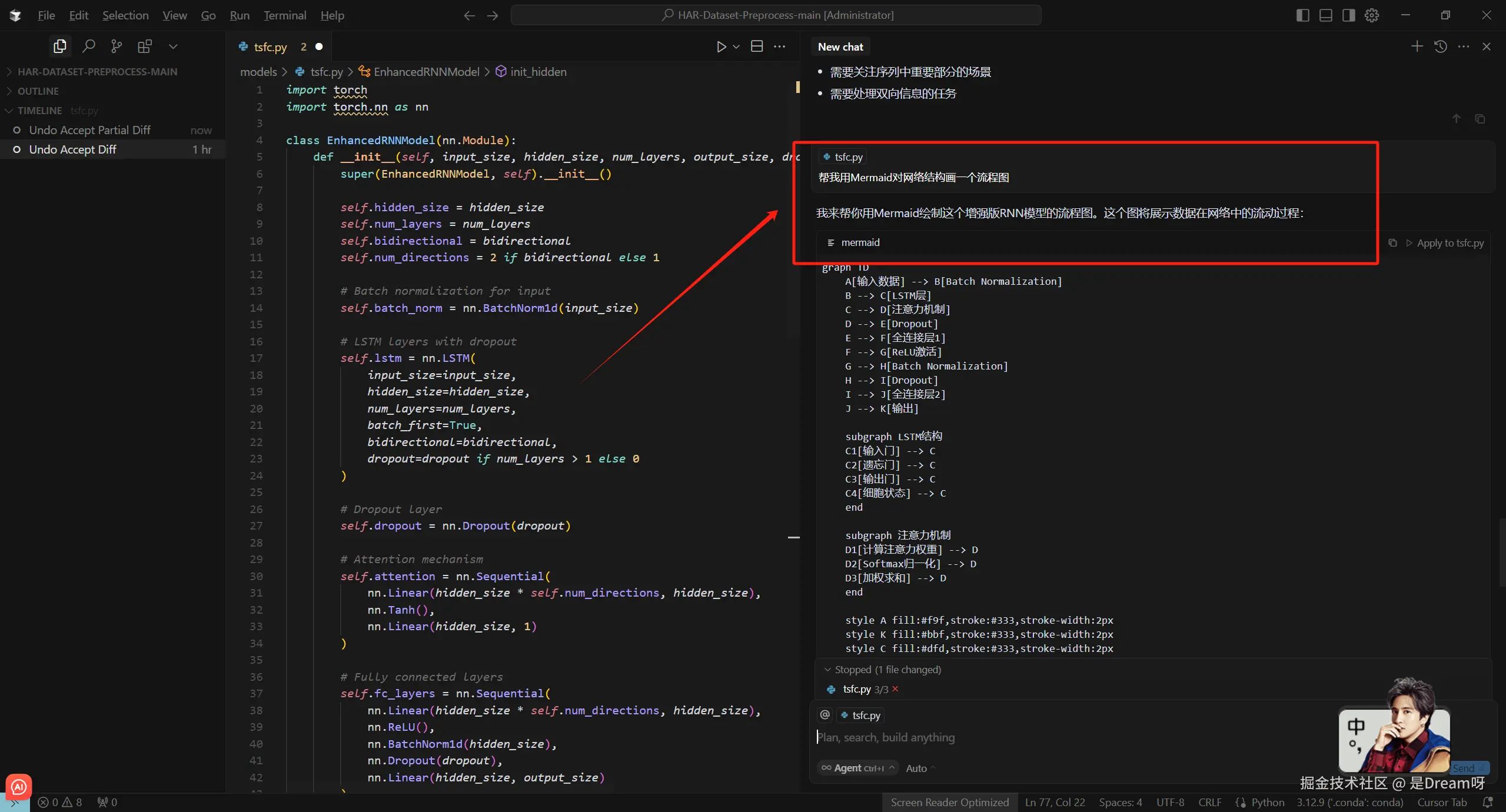Copy the mermaid code block
The height and width of the screenshot is (812, 1506).
[x=1392, y=242]
